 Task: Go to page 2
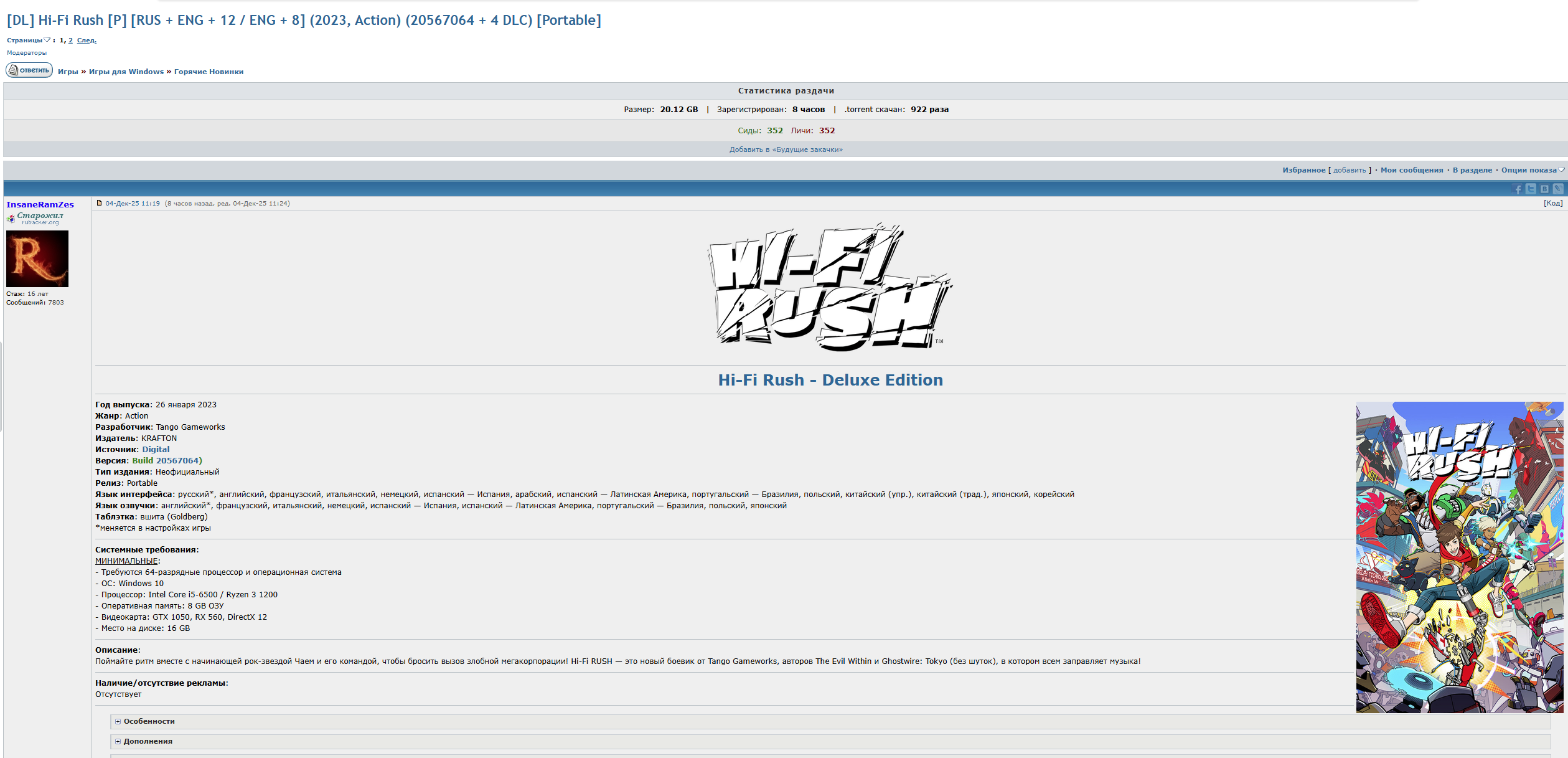tap(70, 40)
